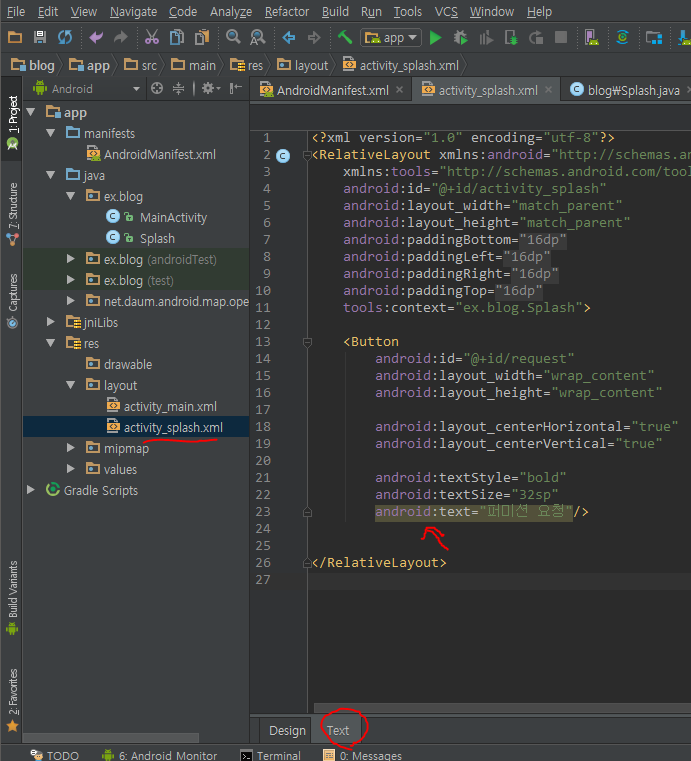Click blog in the breadcrumb bar

click(33, 66)
